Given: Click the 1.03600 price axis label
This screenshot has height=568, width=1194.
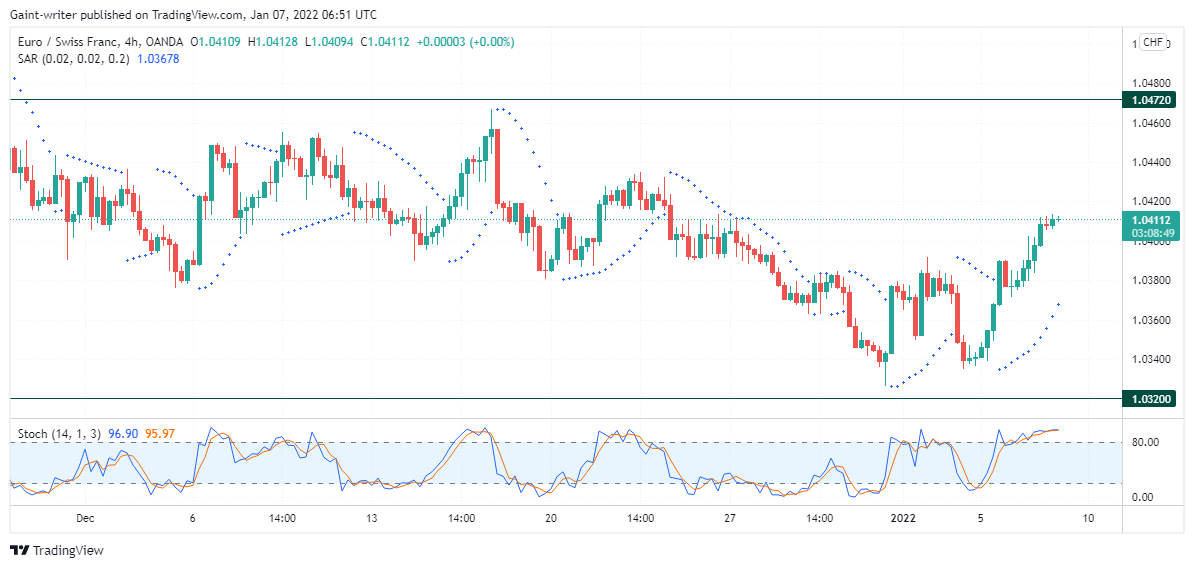Looking at the screenshot, I should pos(1151,319).
